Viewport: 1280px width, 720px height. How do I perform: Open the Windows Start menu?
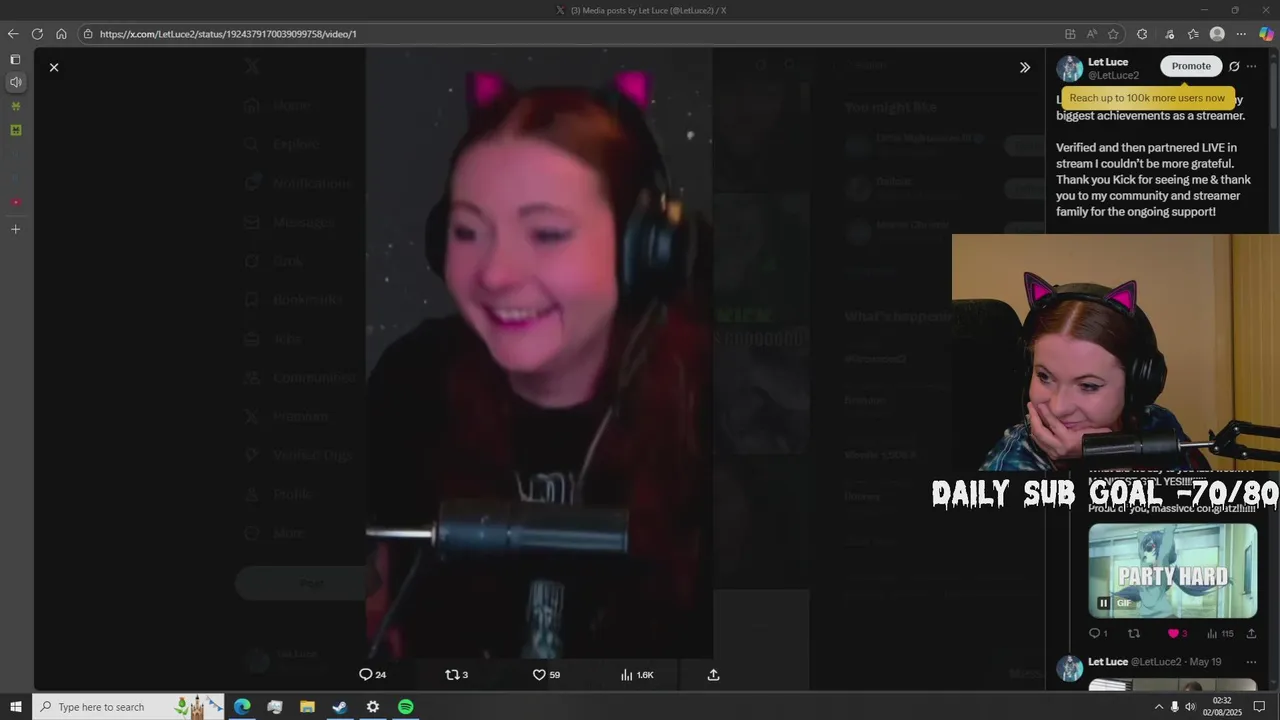16,707
